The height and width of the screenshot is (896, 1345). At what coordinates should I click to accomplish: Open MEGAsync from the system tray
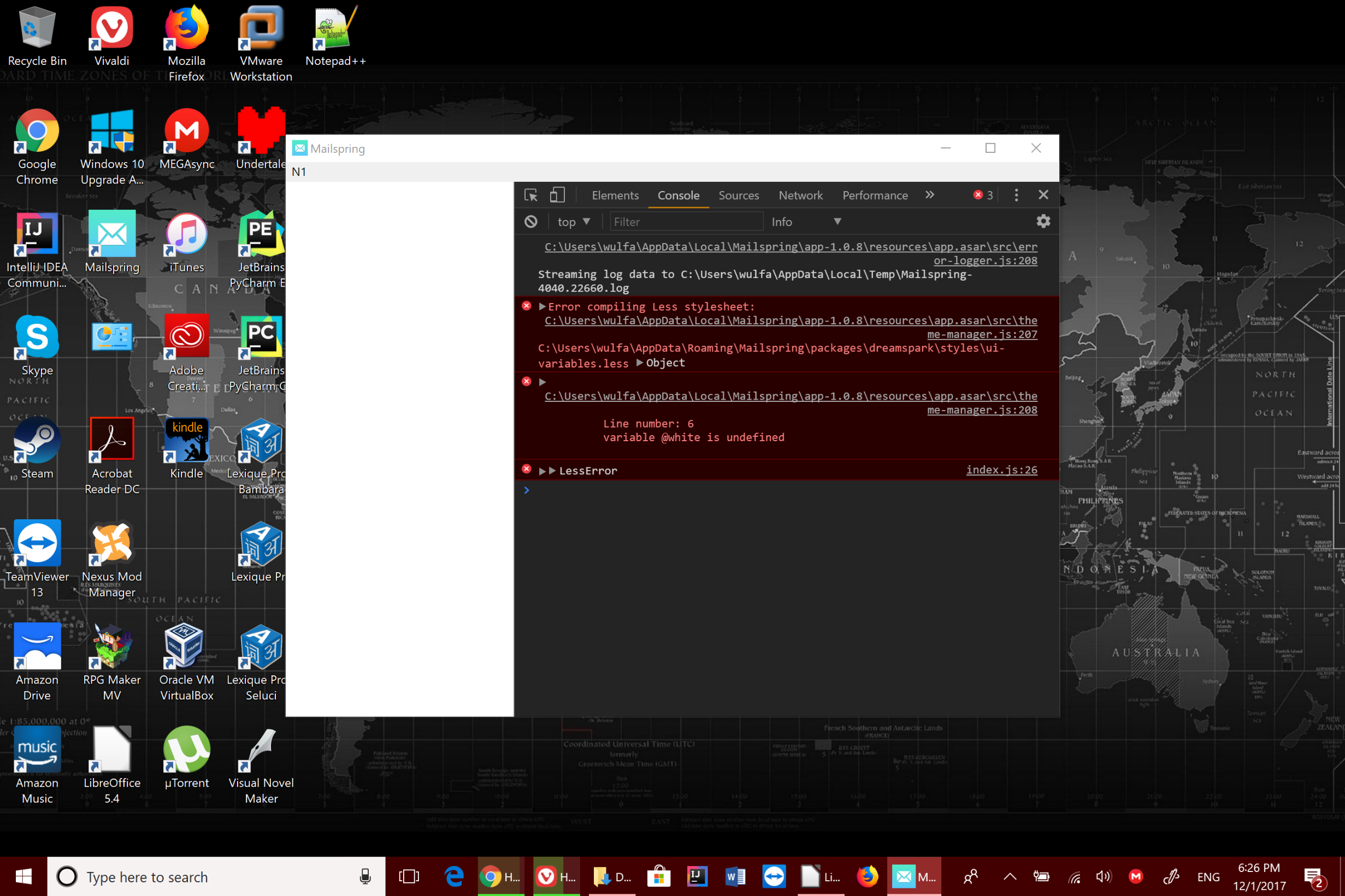[x=1135, y=876]
